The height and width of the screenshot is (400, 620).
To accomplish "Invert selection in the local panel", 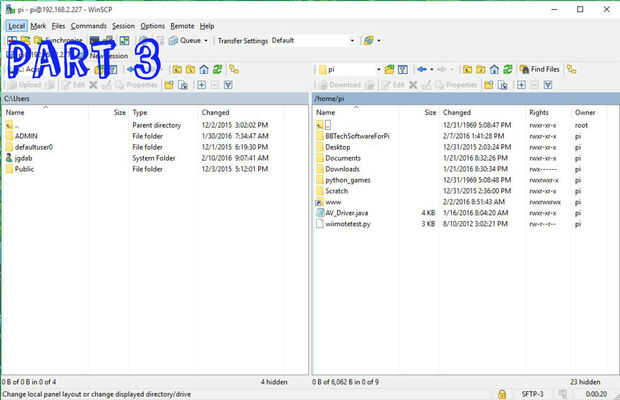I will [228, 85].
